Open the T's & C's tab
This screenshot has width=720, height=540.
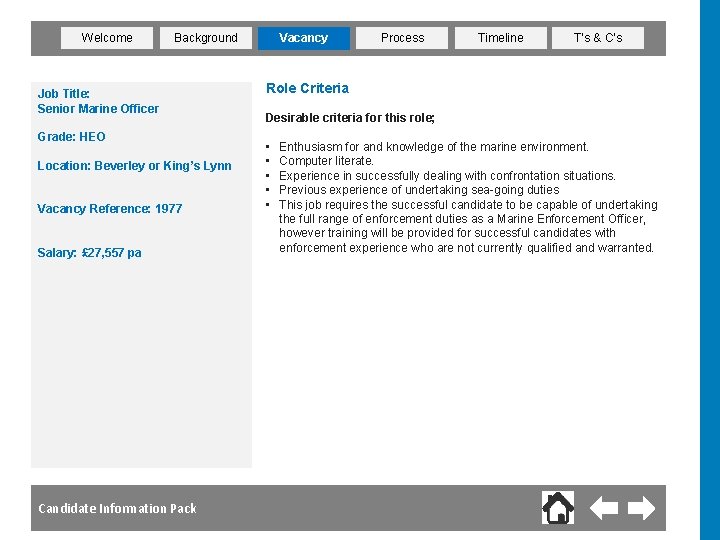click(x=598, y=38)
